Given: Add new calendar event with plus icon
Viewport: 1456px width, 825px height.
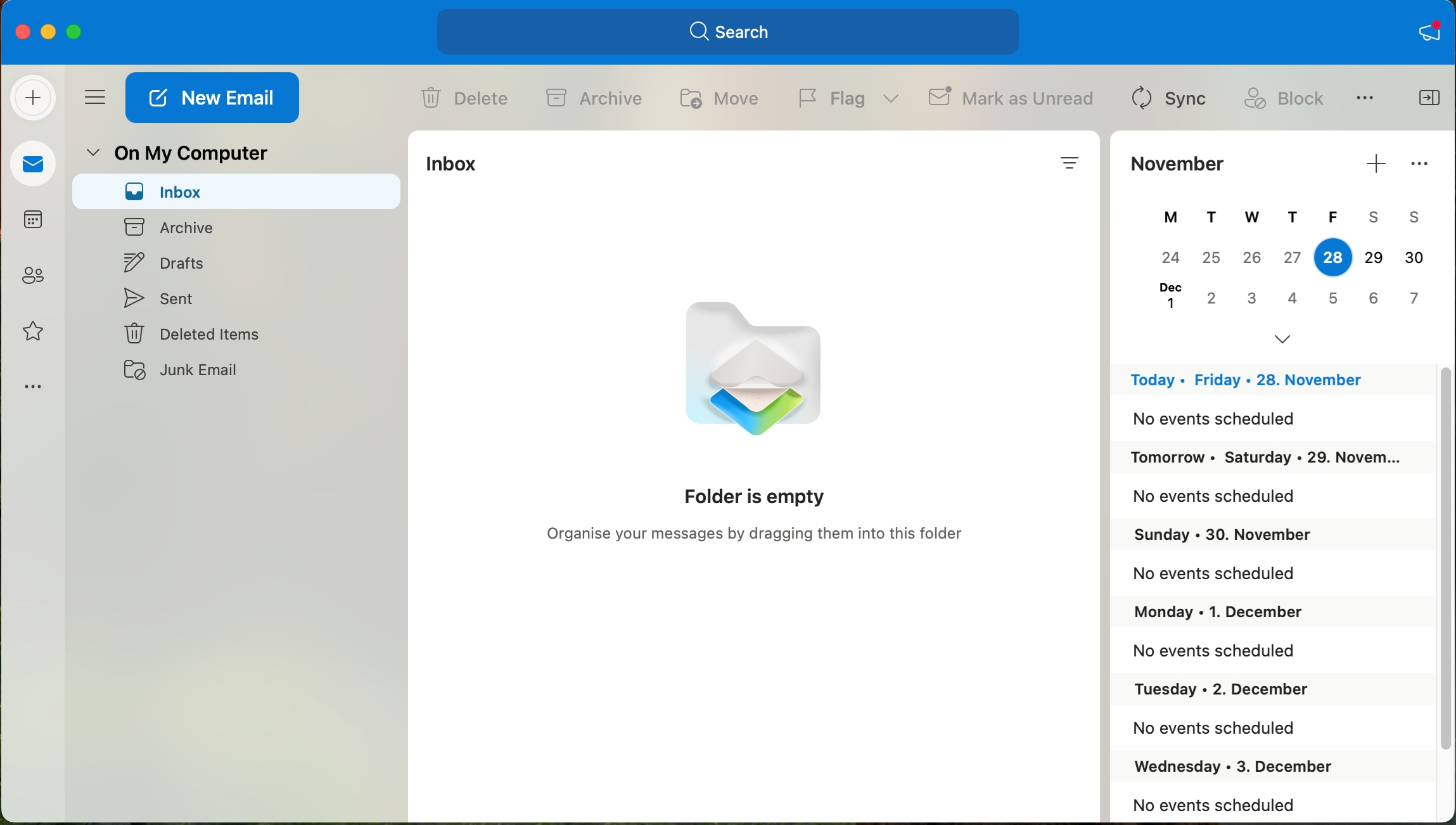Looking at the screenshot, I should click(x=1376, y=164).
